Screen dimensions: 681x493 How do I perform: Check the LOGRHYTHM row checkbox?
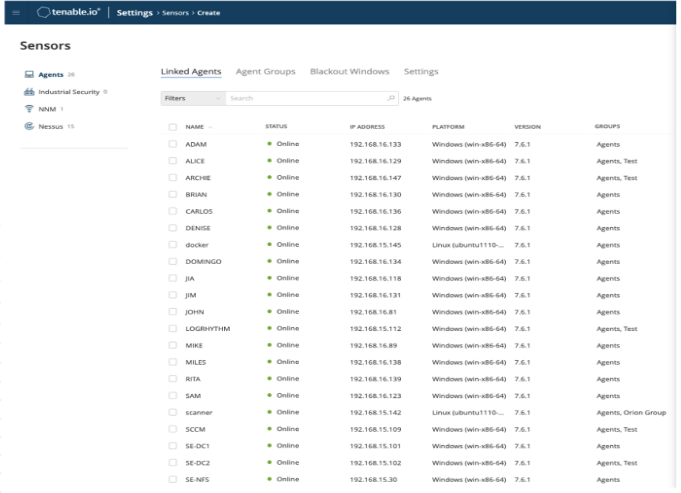(x=173, y=329)
